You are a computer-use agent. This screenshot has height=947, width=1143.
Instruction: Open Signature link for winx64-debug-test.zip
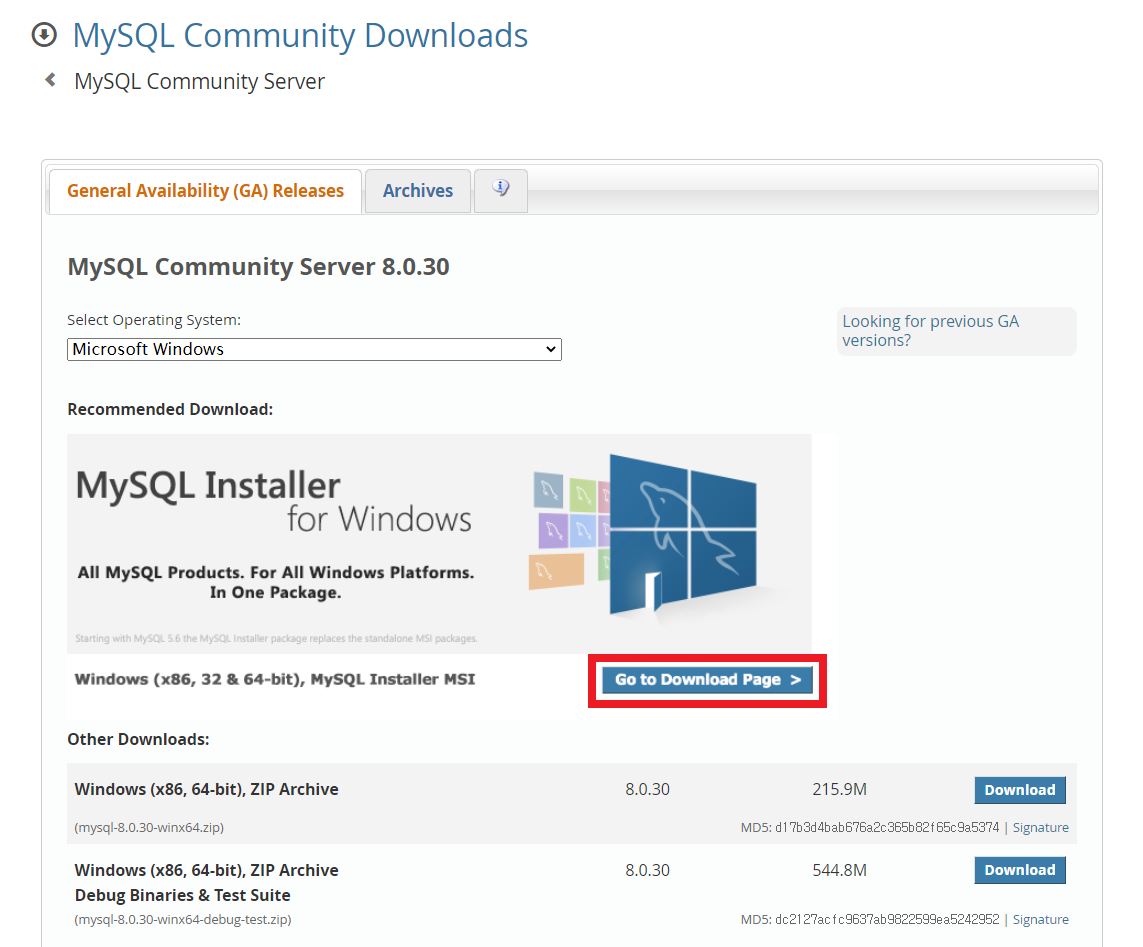(x=1040, y=919)
